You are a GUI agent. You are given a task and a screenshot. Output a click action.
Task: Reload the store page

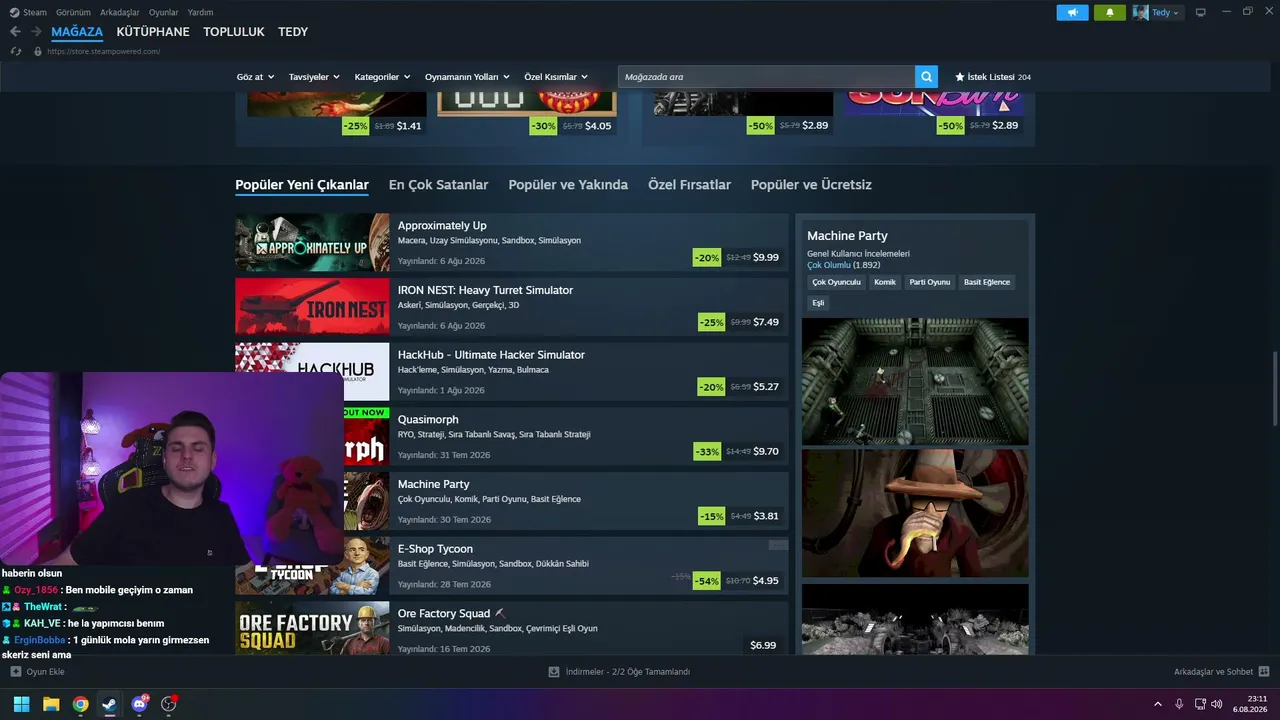16,51
